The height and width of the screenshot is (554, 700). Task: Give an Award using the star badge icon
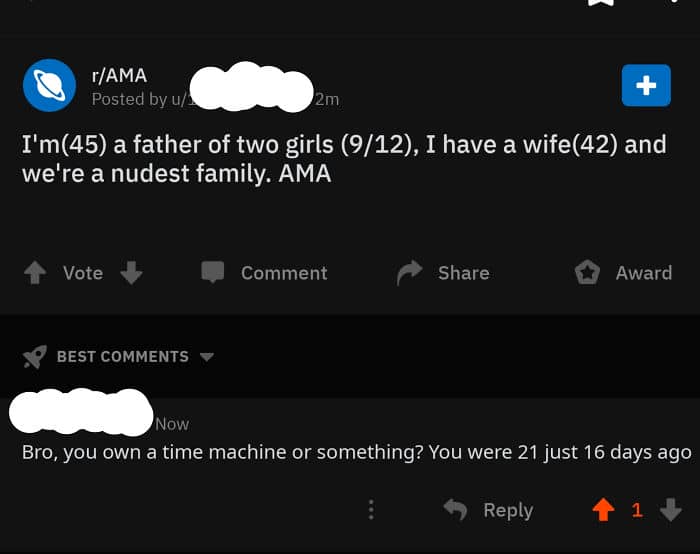[x=587, y=272]
